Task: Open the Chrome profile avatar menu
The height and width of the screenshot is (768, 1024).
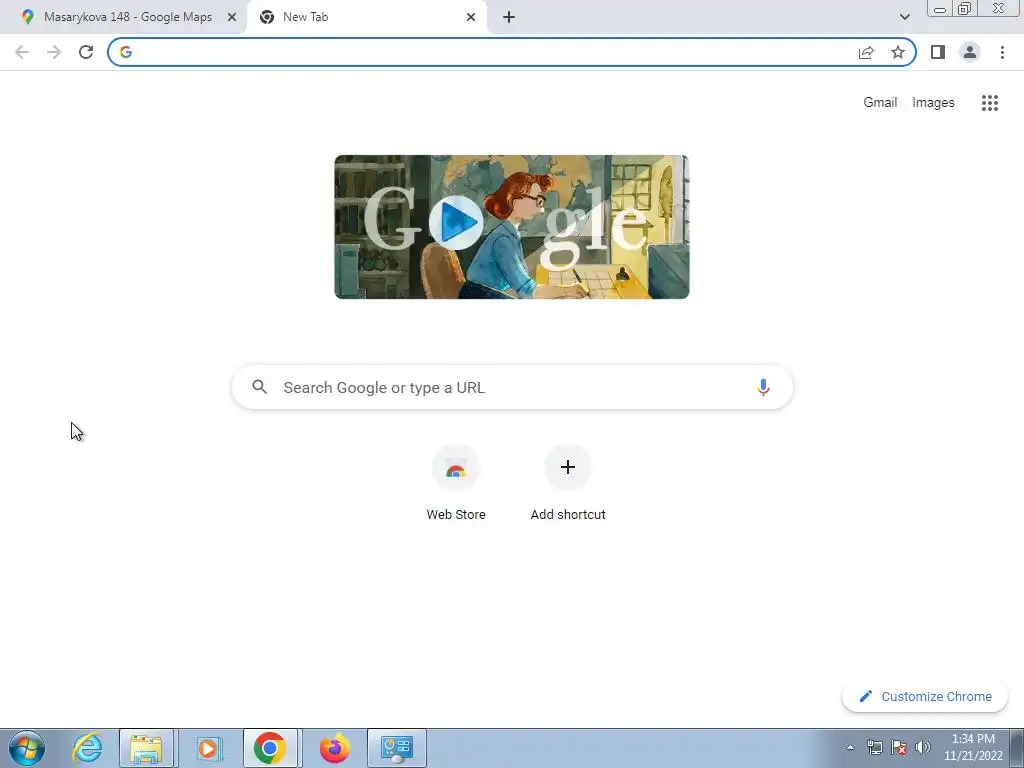Action: pyautogui.click(x=970, y=52)
